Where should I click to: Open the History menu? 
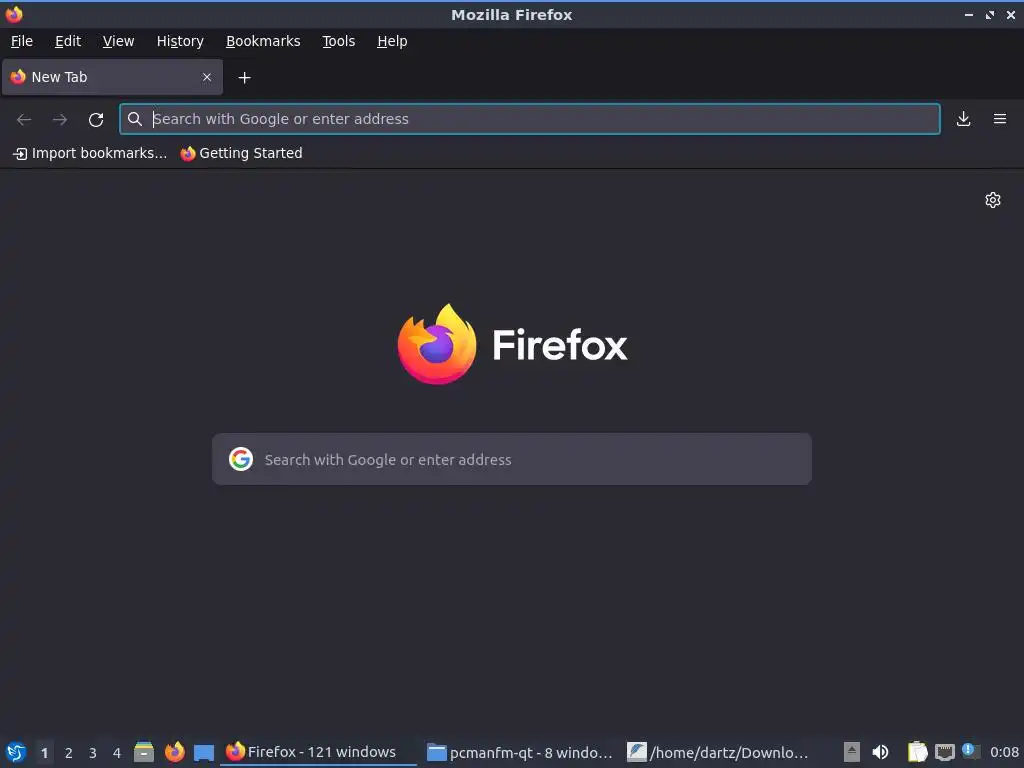(x=180, y=41)
